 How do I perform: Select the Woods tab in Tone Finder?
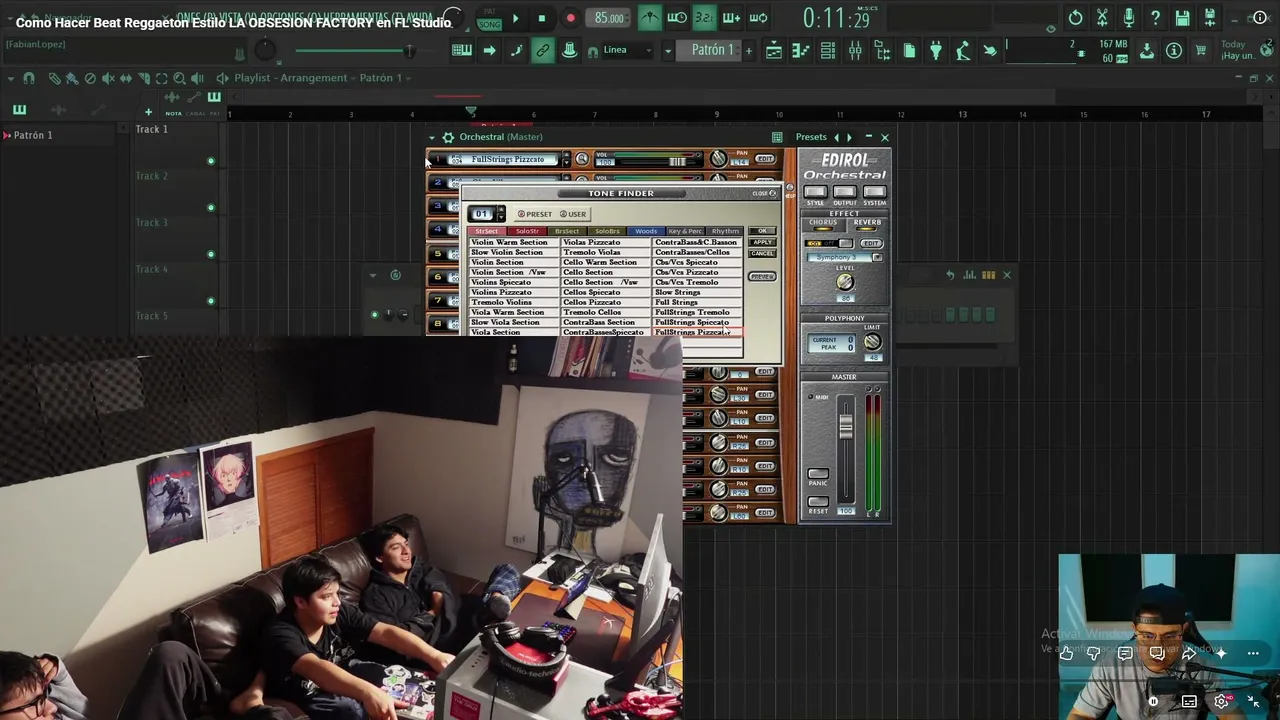pos(646,231)
